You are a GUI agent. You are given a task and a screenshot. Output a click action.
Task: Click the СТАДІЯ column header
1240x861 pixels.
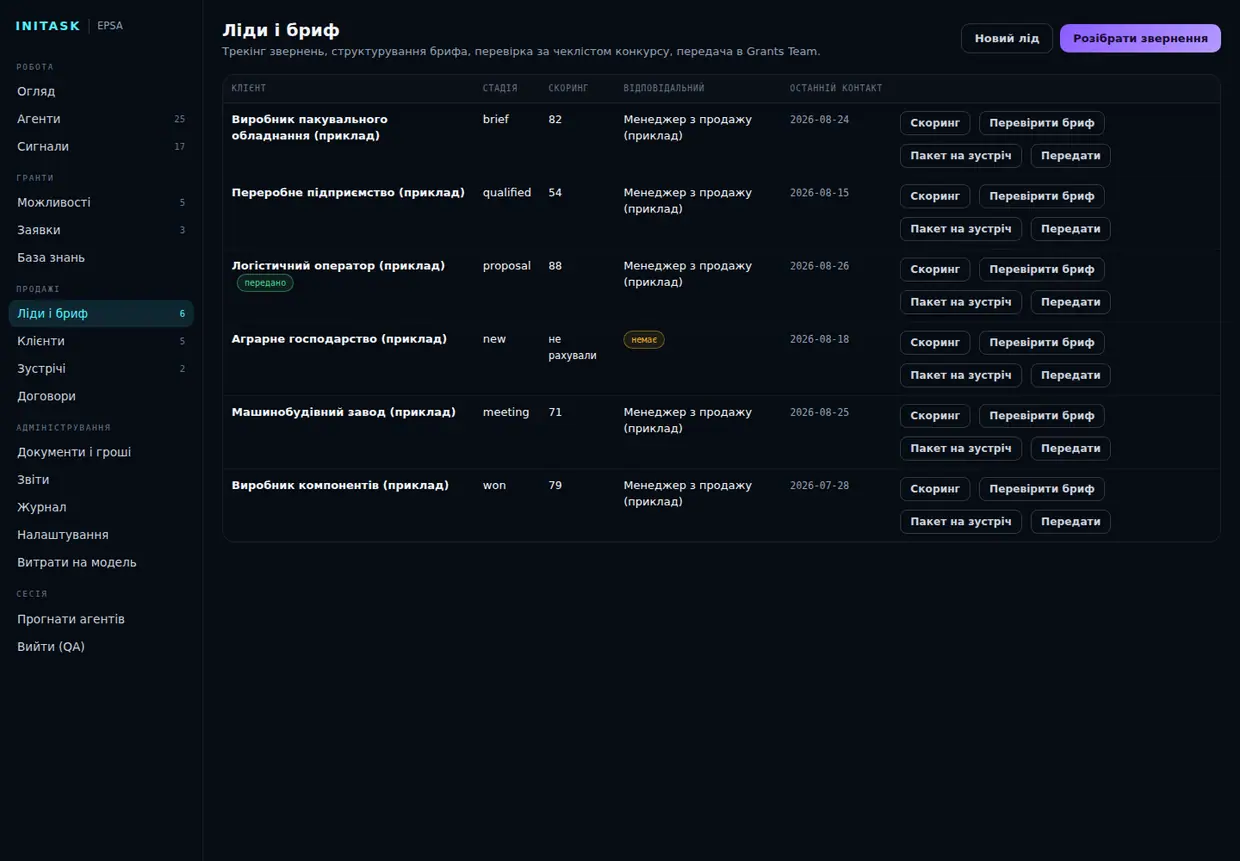tap(500, 88)
